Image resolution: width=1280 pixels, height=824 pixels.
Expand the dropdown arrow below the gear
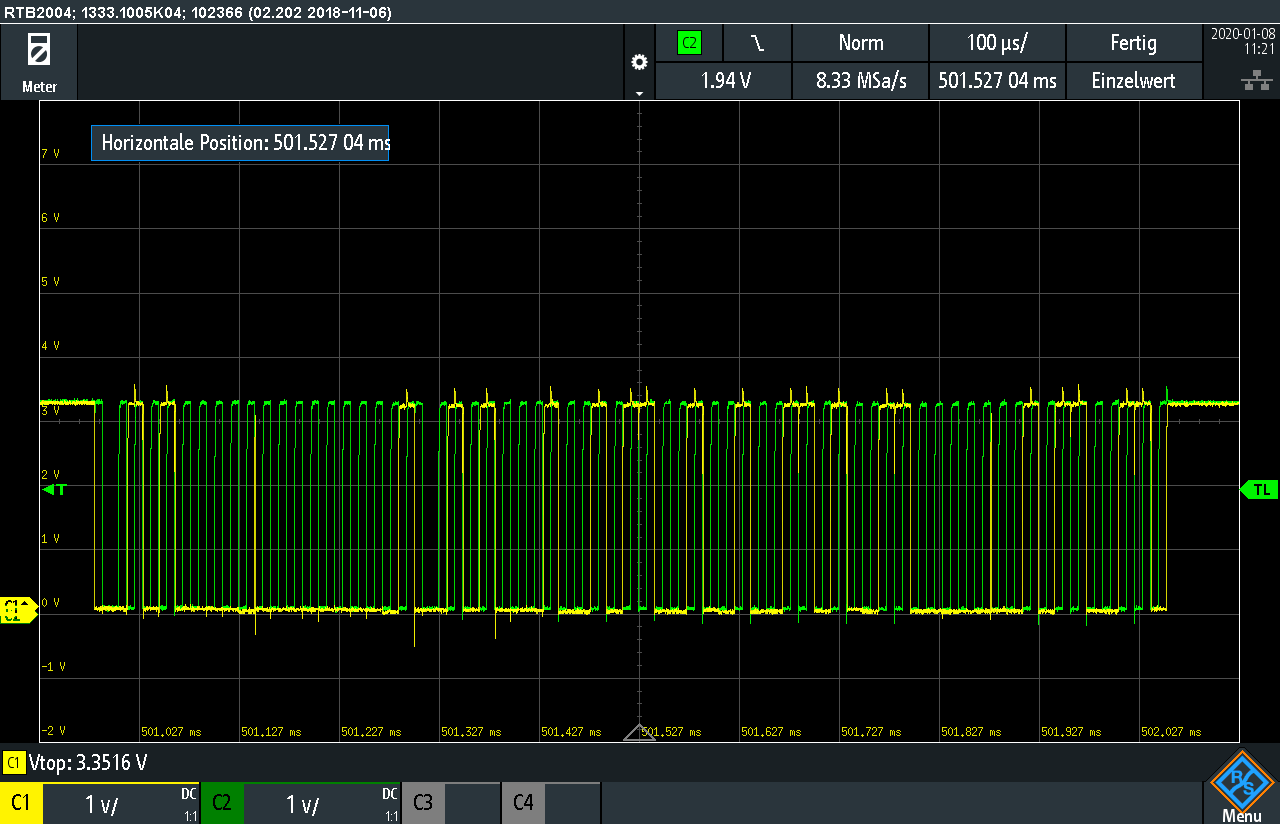640,93
